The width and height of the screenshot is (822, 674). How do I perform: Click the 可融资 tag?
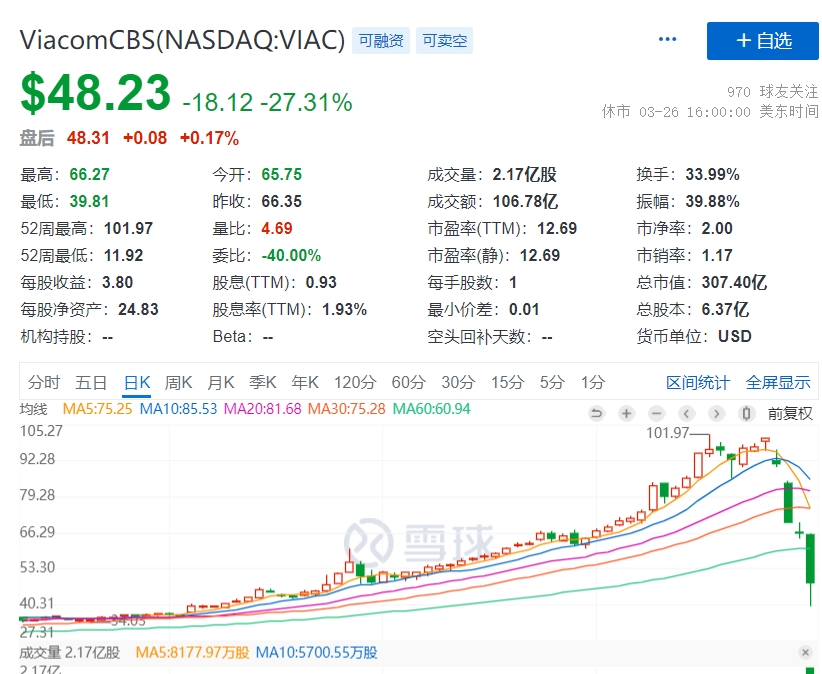coord(380,40)
